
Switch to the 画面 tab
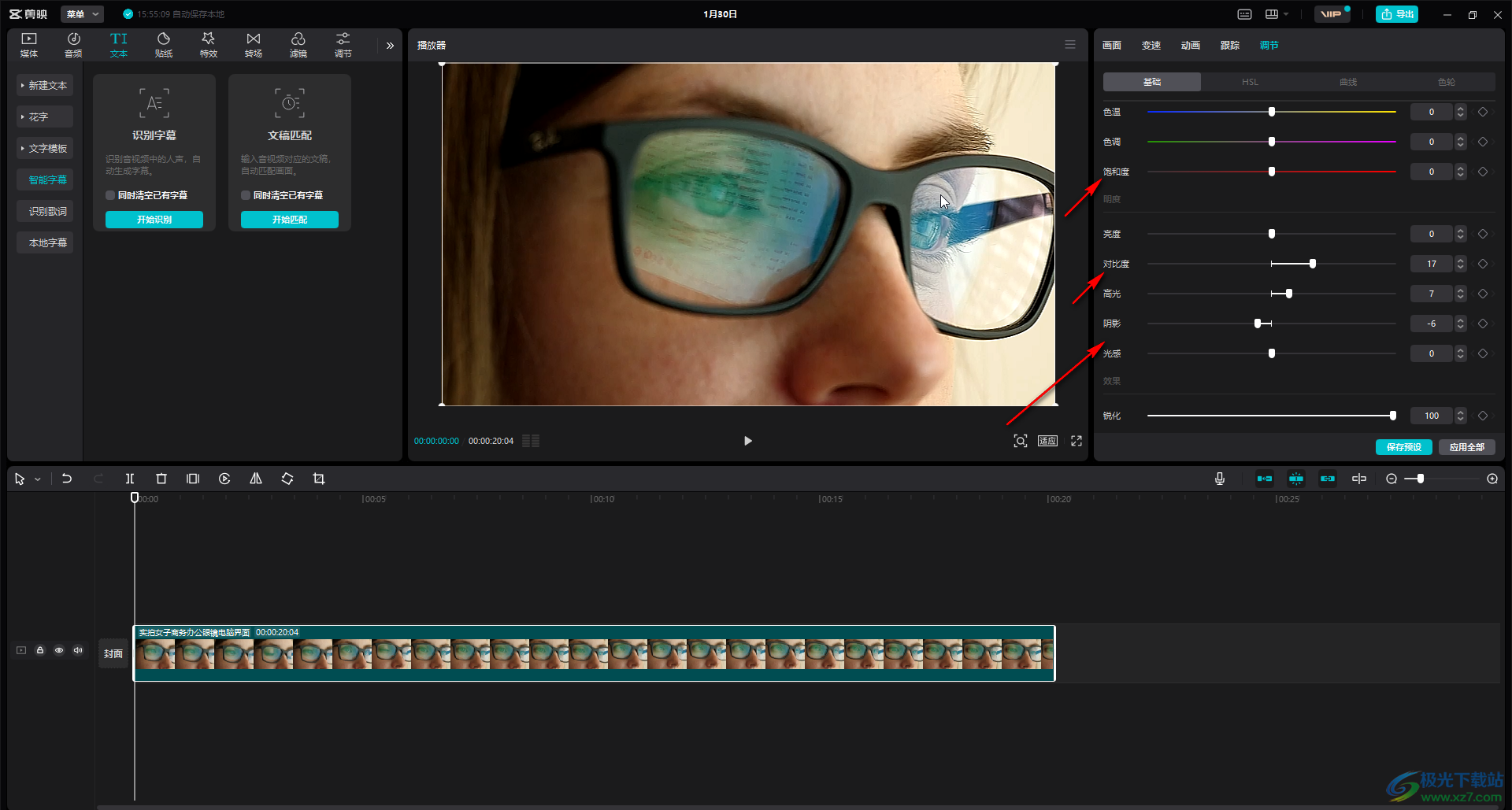[x=1112, y=46]
